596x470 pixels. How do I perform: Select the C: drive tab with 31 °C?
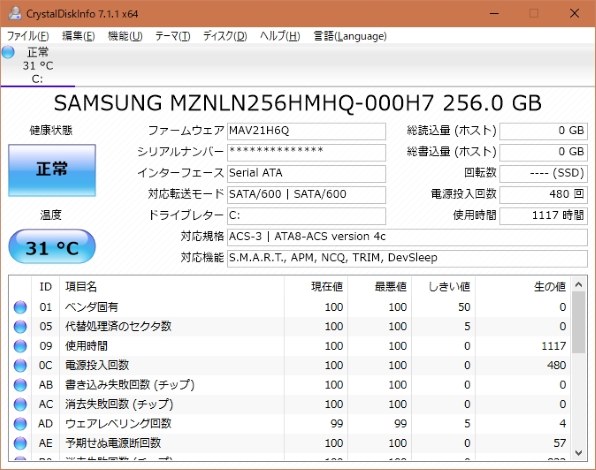pos(38,65)
